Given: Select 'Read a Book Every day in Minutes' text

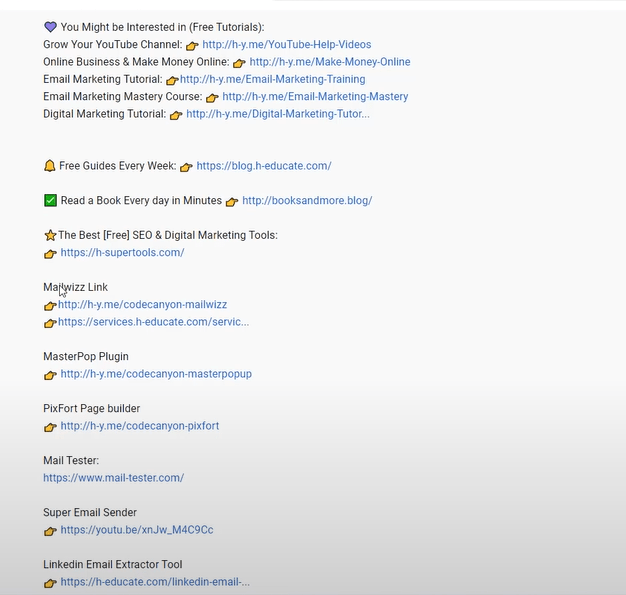Looking at the screenshot, I should click(x=141, y=200).
